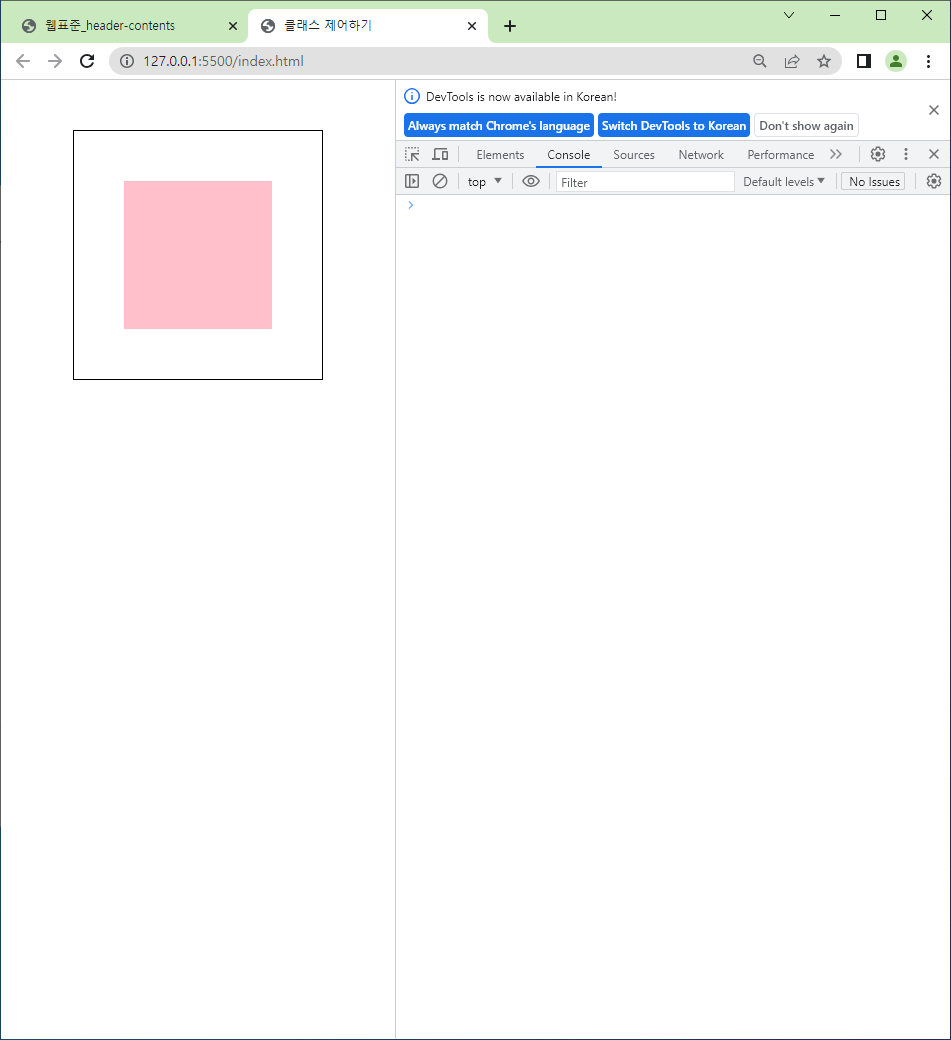Open Console settings gear
This screenshot has width=951, height=1040.
click(934, 181)
